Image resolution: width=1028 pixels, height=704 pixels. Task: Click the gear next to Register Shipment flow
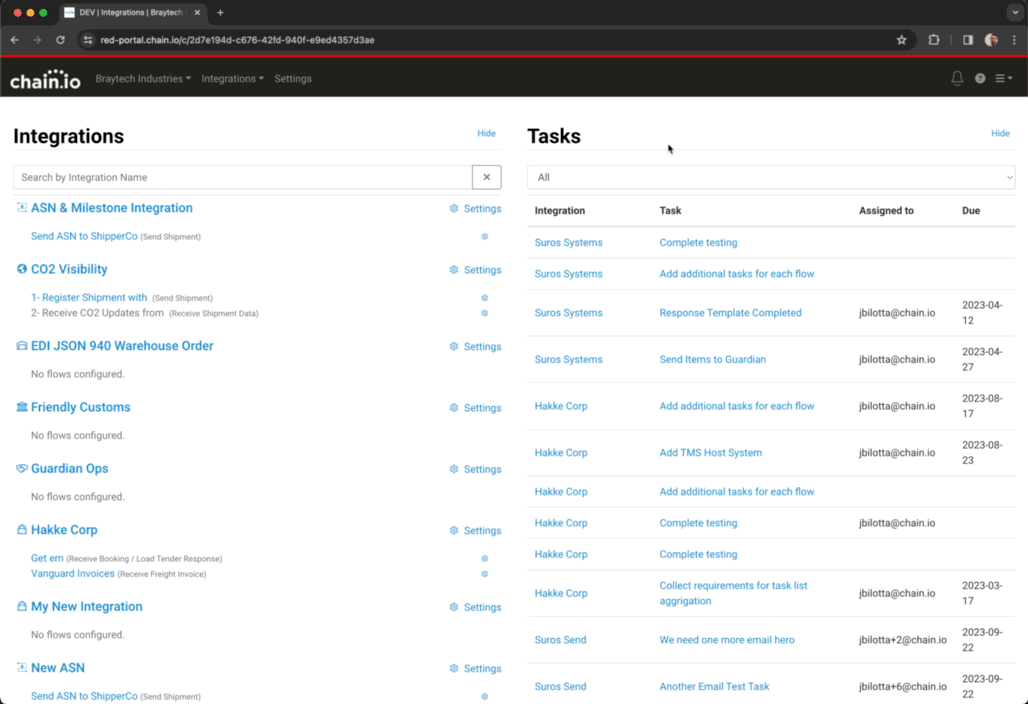tap(484, 297)
